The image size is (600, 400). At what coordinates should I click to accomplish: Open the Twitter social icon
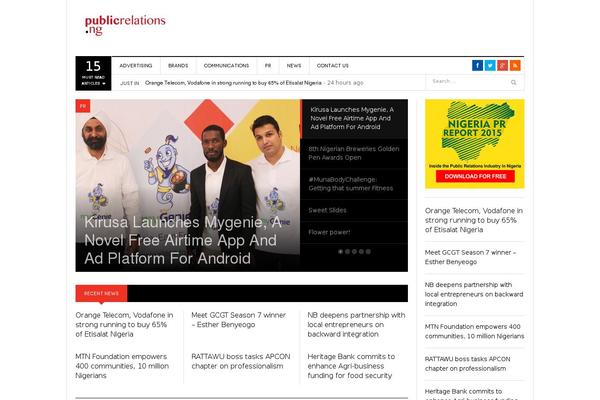tap(490, 65)
